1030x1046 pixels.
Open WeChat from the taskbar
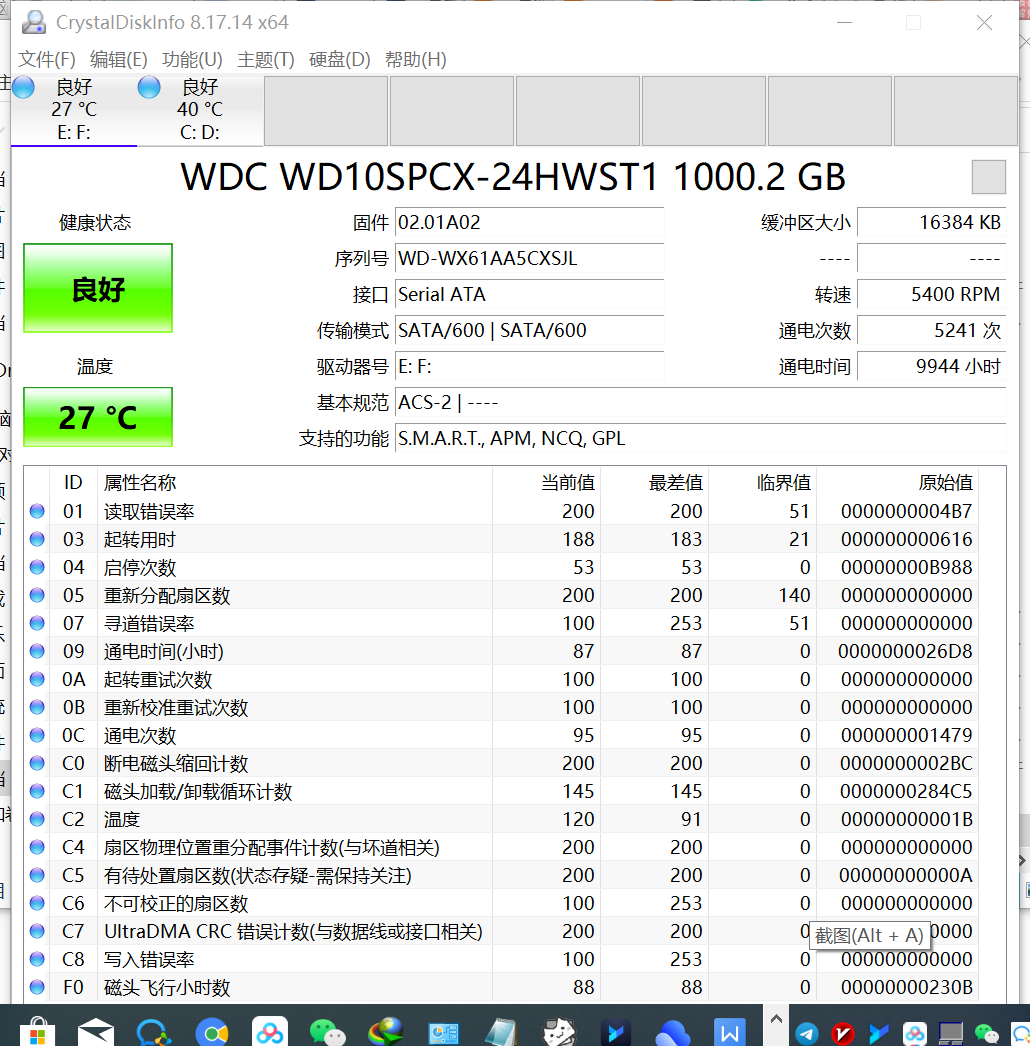pos(326,1030)
